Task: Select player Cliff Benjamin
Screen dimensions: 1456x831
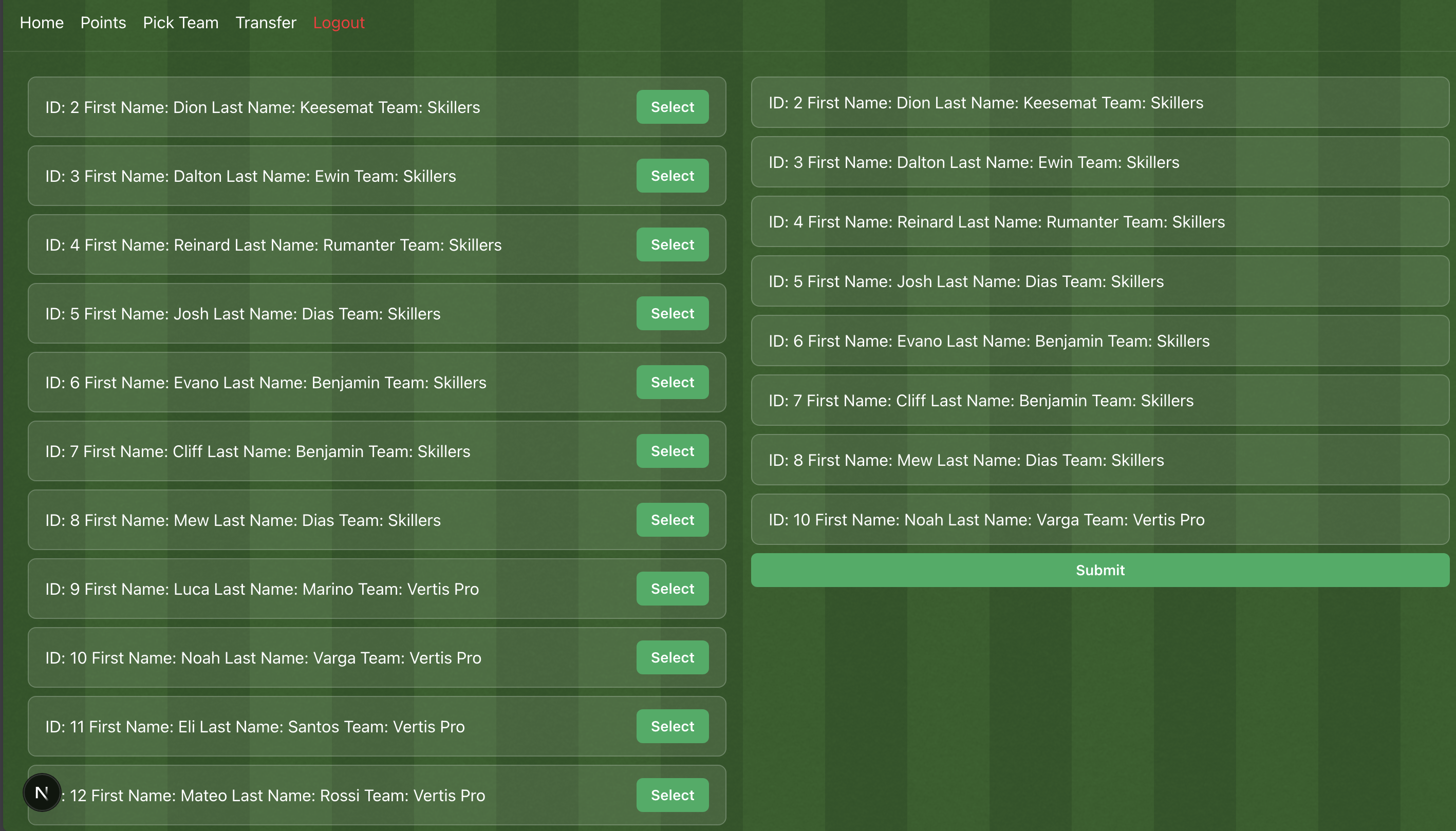Action: pos(673,451)
